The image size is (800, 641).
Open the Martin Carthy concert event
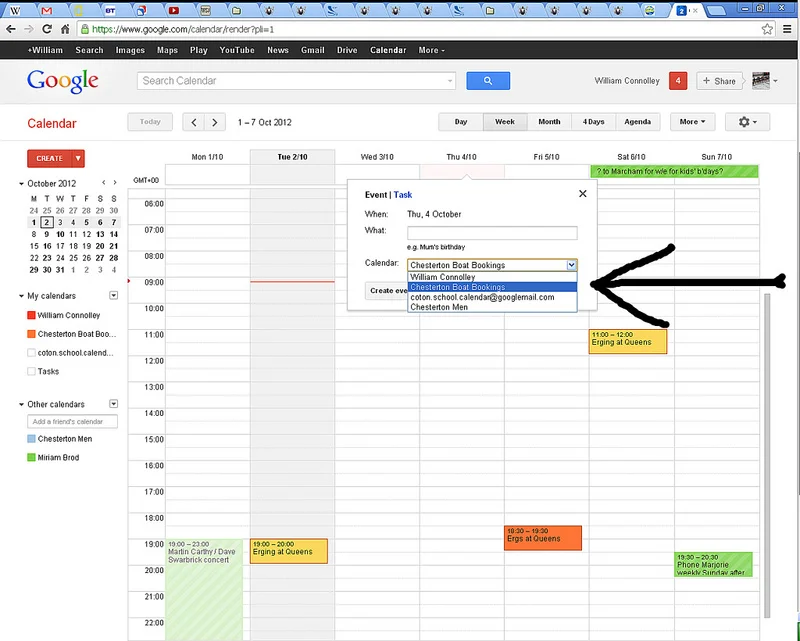click(204, 589)
